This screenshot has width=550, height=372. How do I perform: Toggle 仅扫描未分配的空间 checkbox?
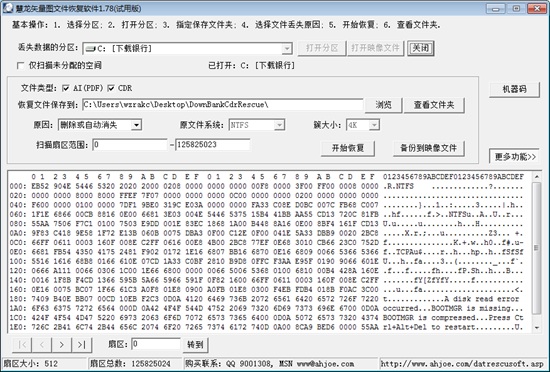pyautogui.click(x=21, y=66)
